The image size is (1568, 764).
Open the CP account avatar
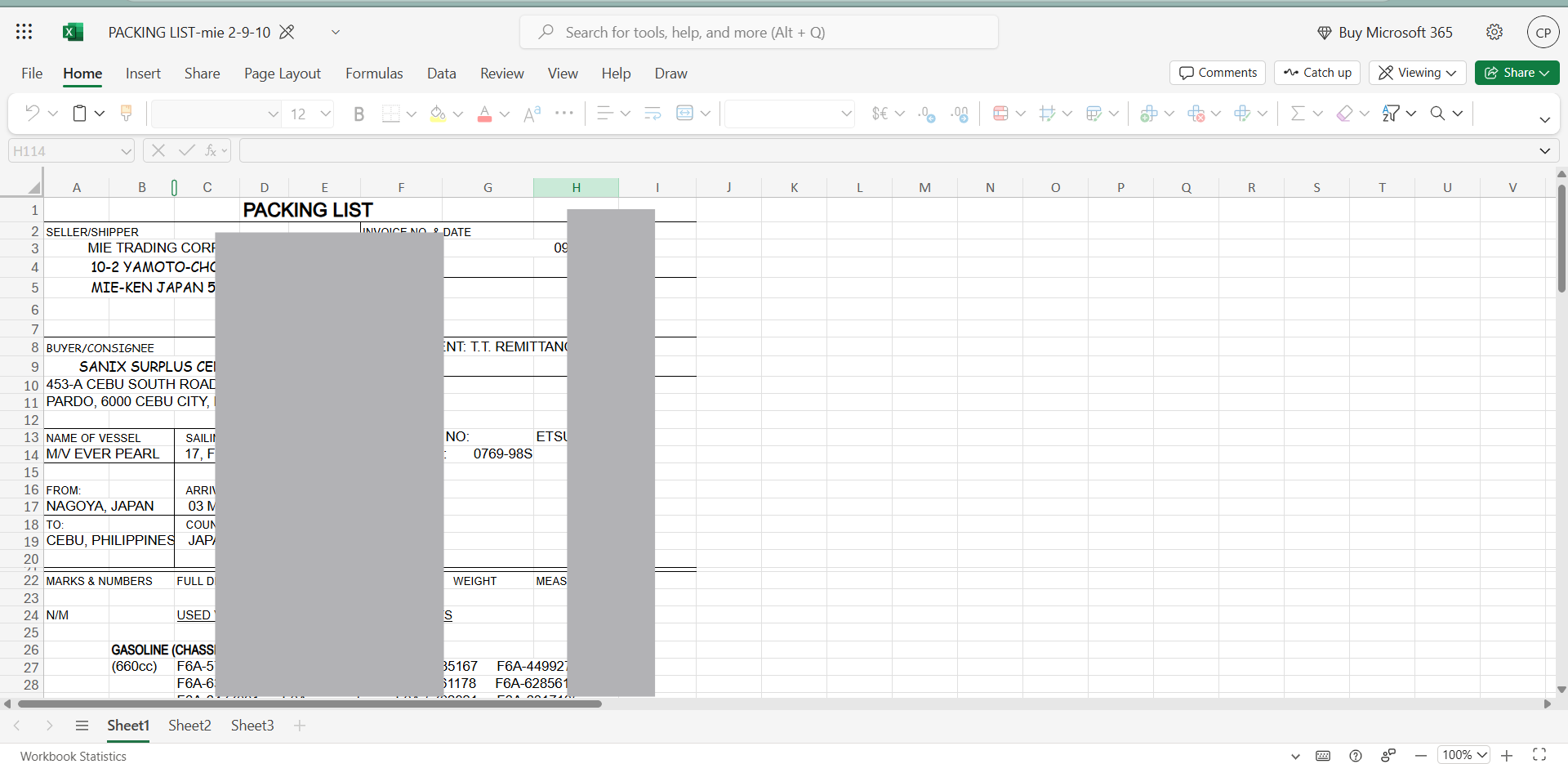pos(1543,33)
